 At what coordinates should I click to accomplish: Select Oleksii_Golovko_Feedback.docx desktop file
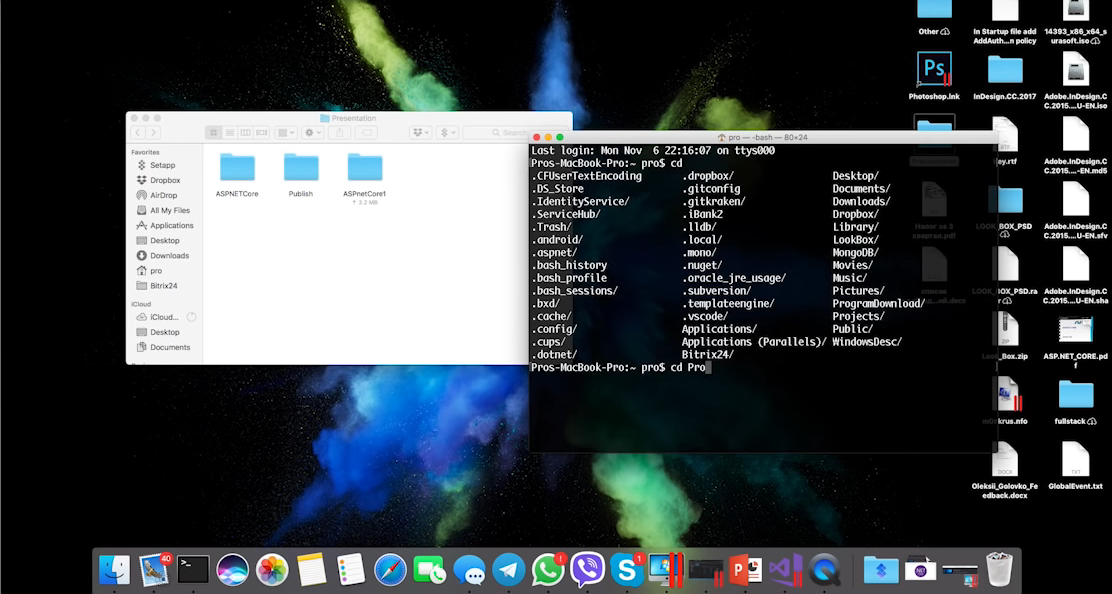click(1005, 470)
